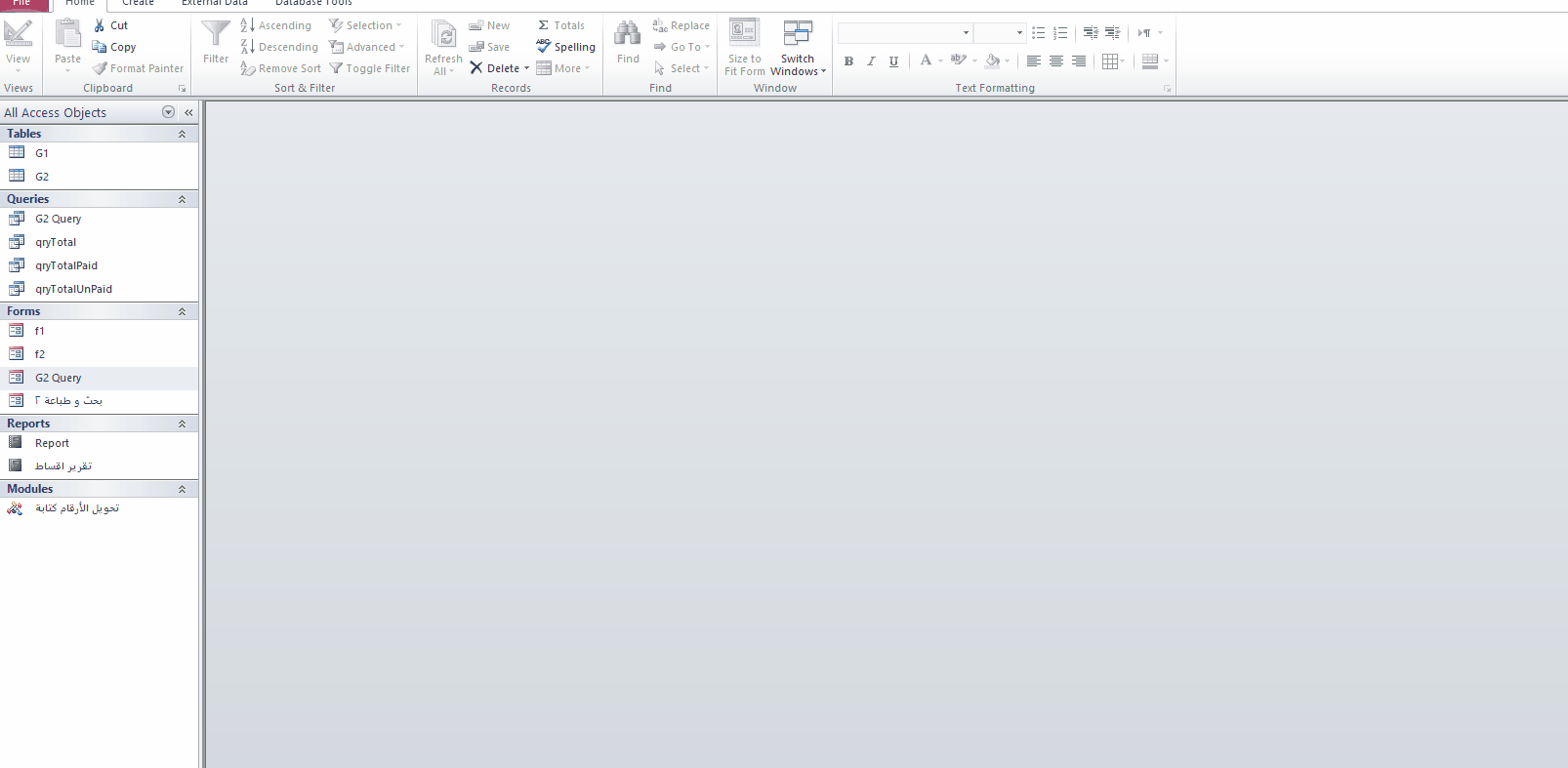Click the Cut scissors icon
The width and height of the screenshot is (1568, 768).
tap(100, 25)
